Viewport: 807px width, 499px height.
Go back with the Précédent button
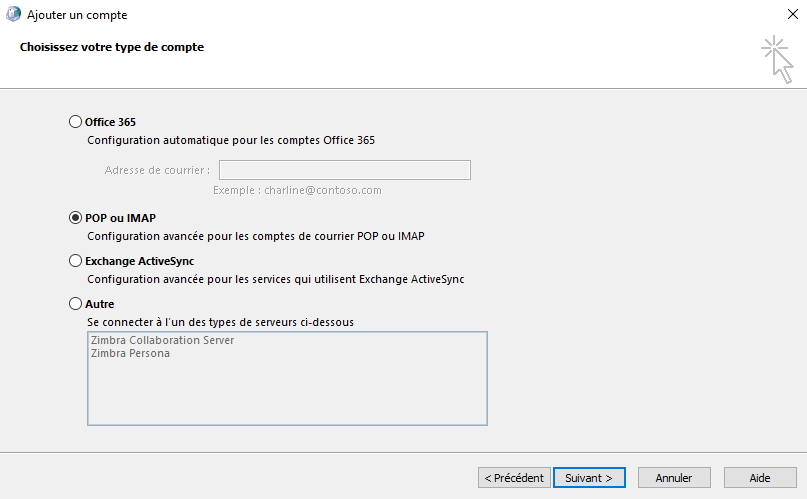[x=514, y=478]
